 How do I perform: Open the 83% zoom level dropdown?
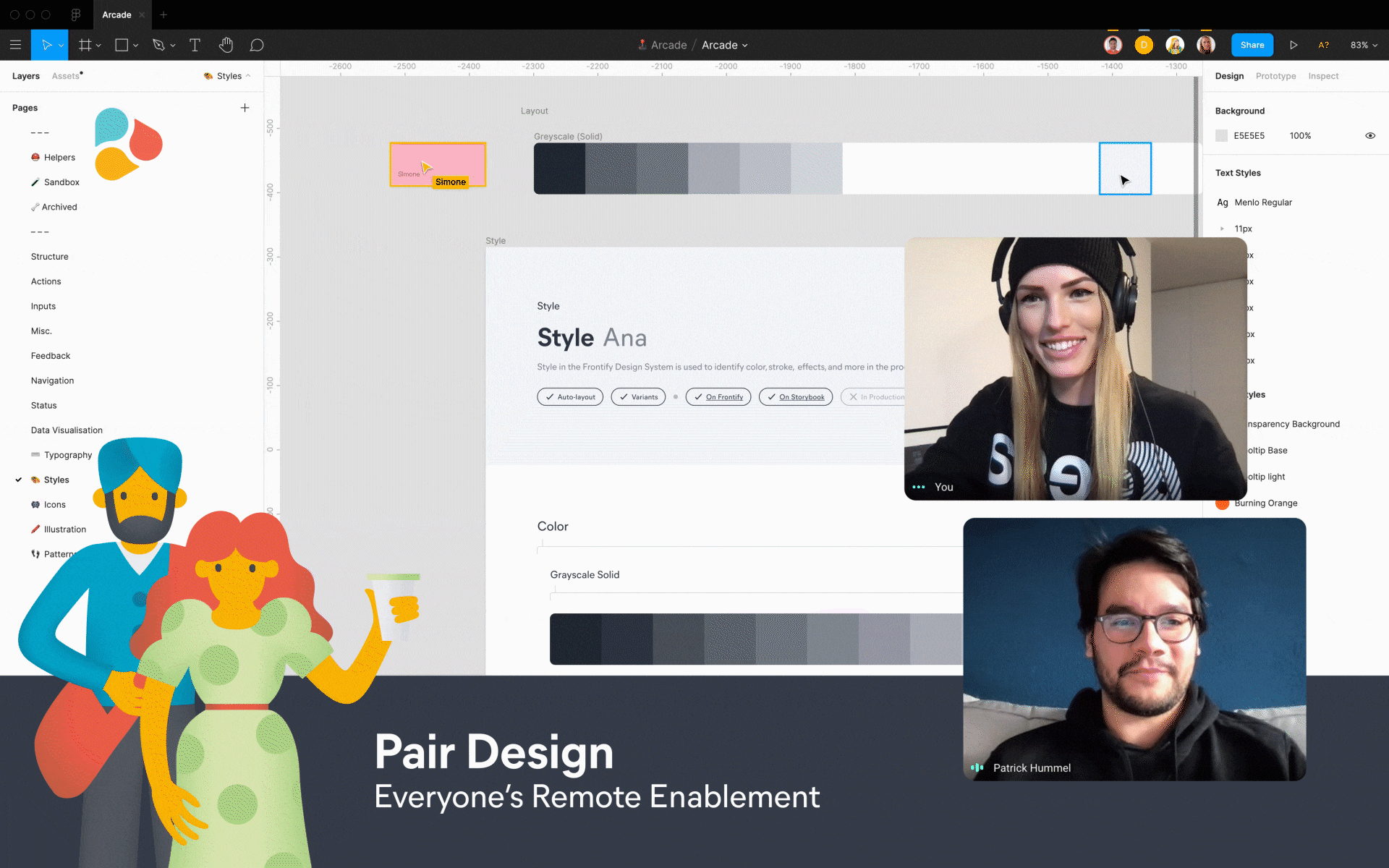pyautogui.click(x=1364, y=45)
